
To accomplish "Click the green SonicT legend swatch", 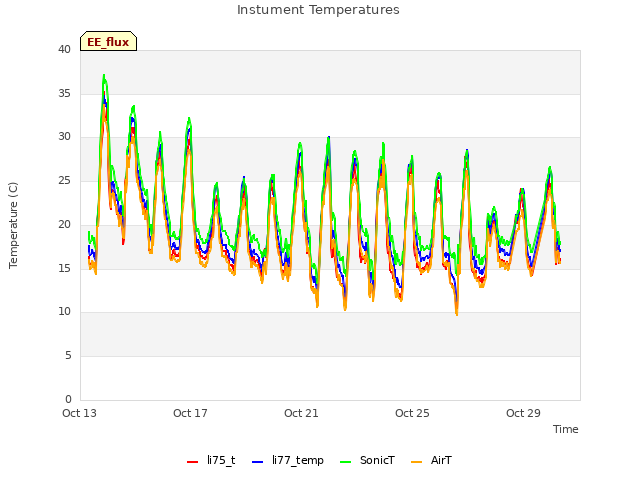I will (345, 462).
